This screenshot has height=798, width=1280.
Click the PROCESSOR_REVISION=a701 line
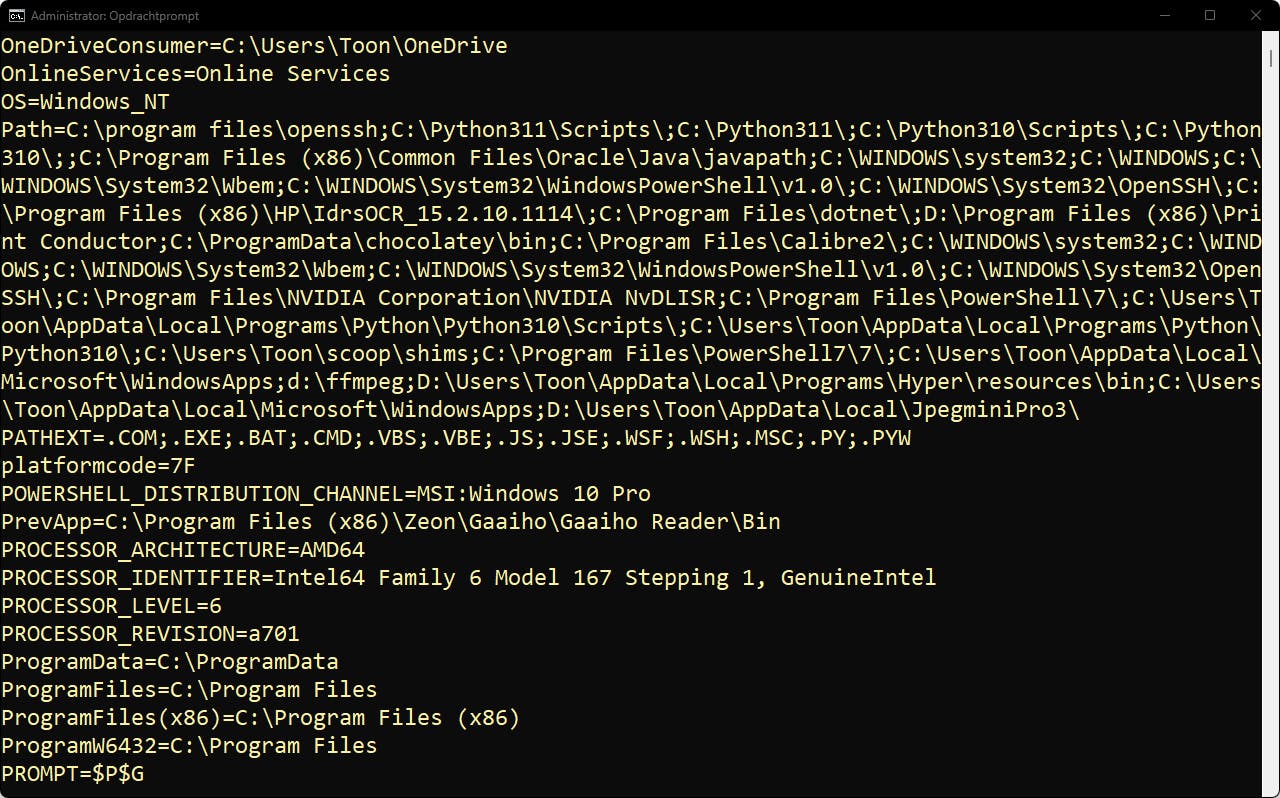[x=150, y=634]
